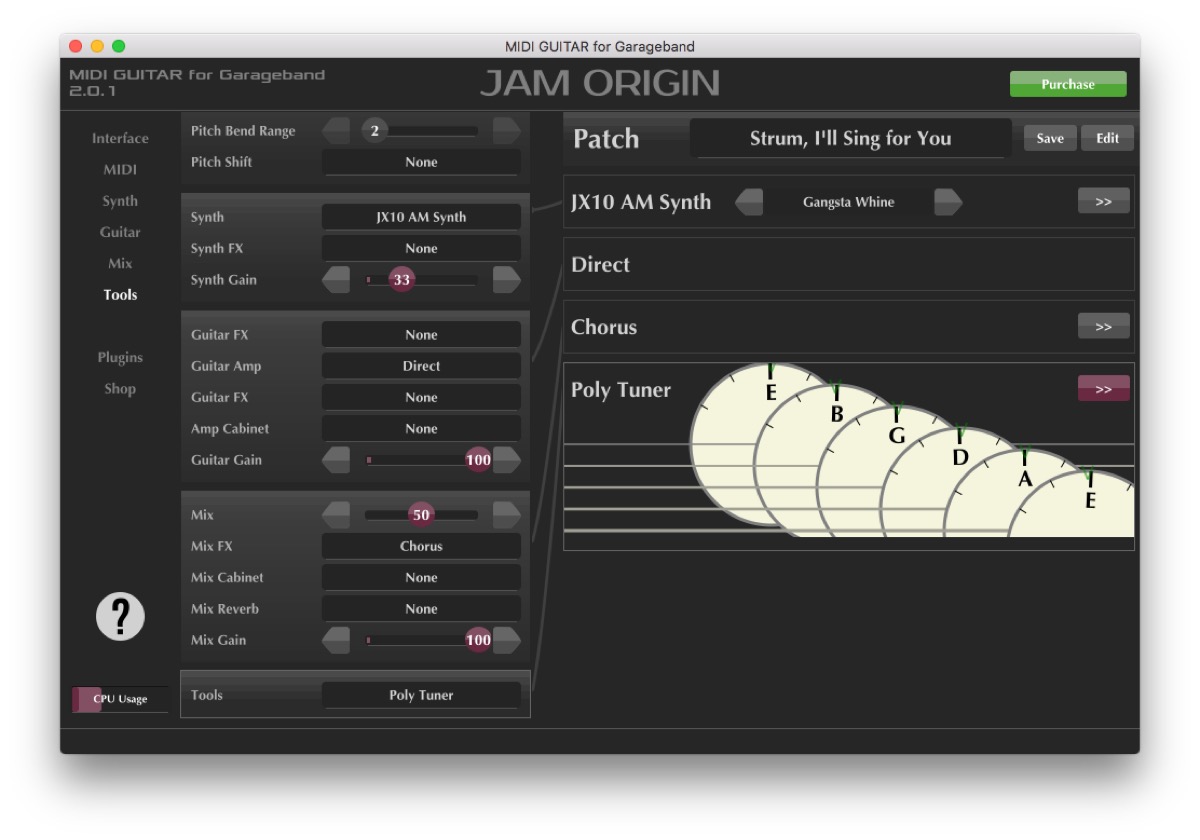The width and height of the screenshot is (1200, 840).
Task: Open the Synth FX dropdown
Action: tap(421, 248)
